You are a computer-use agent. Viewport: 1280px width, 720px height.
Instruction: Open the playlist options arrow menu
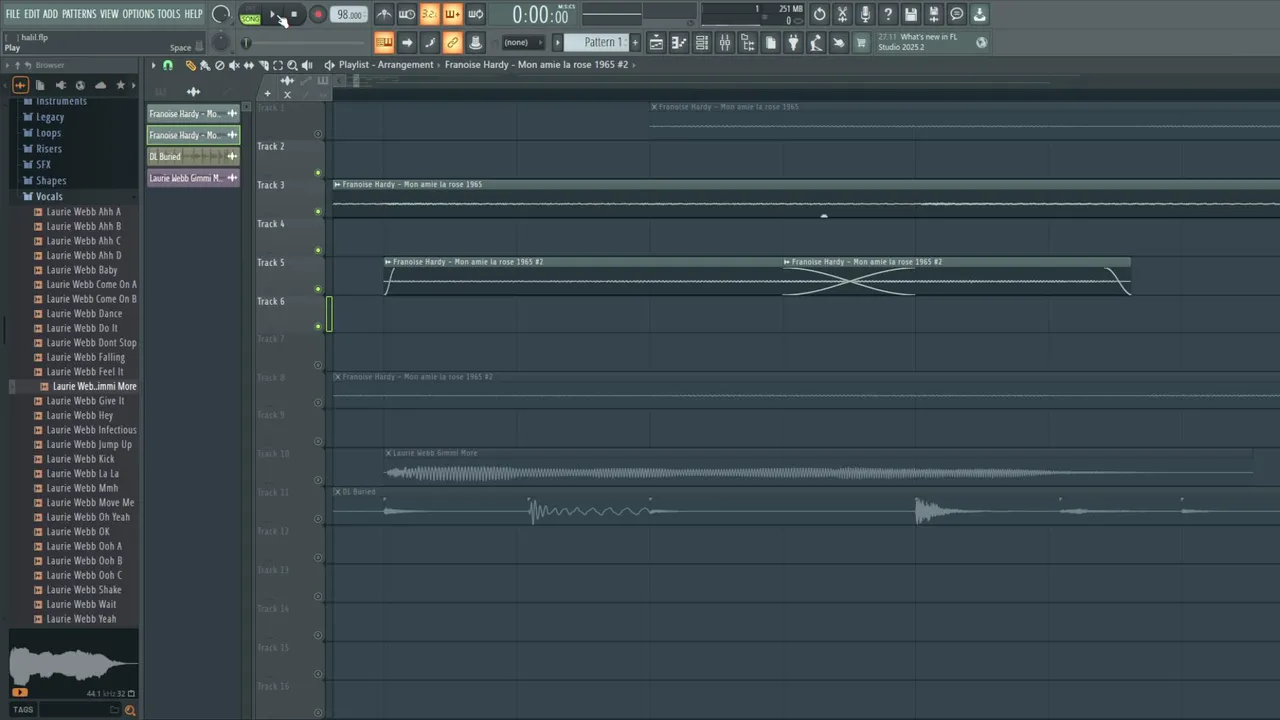[153, 65]
